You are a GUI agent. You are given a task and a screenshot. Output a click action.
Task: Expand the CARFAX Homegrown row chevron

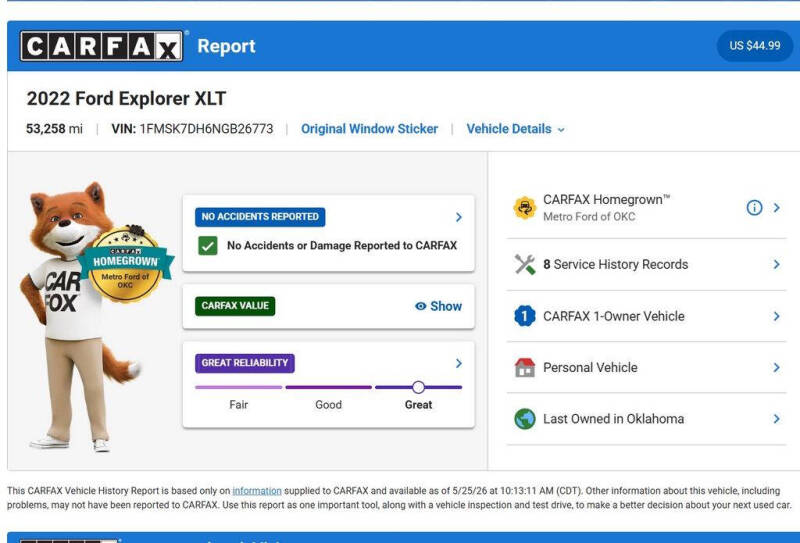pyautogui.click(x=777, y=208)
